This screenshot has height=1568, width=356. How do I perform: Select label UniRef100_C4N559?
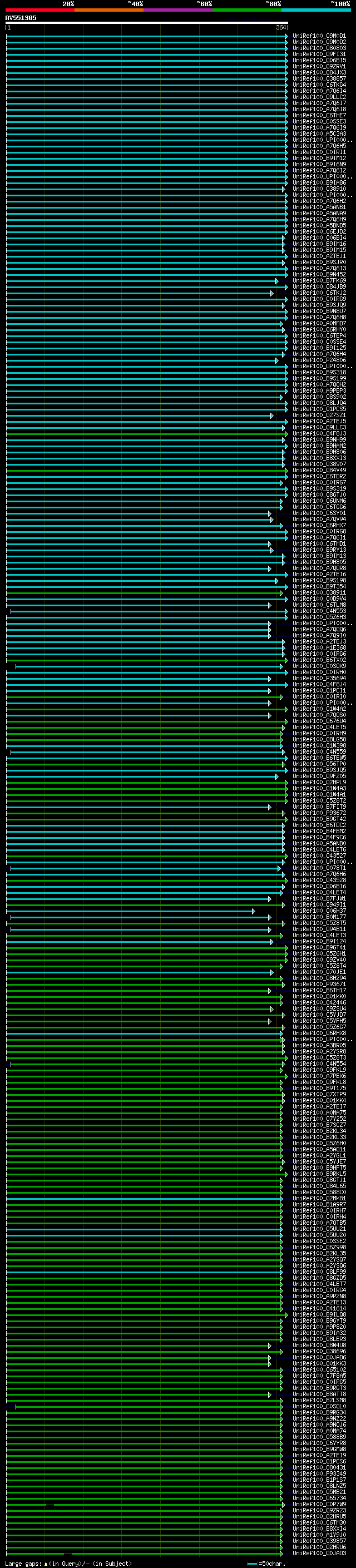point(319,752)
